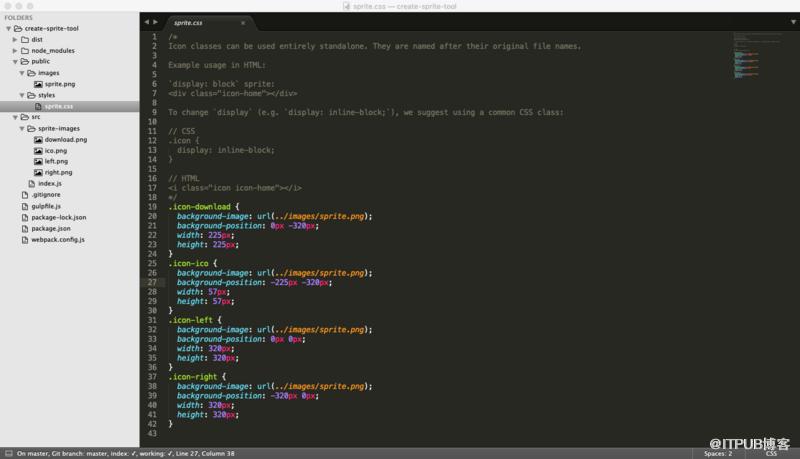Click the .icon-right selector text

193,377
